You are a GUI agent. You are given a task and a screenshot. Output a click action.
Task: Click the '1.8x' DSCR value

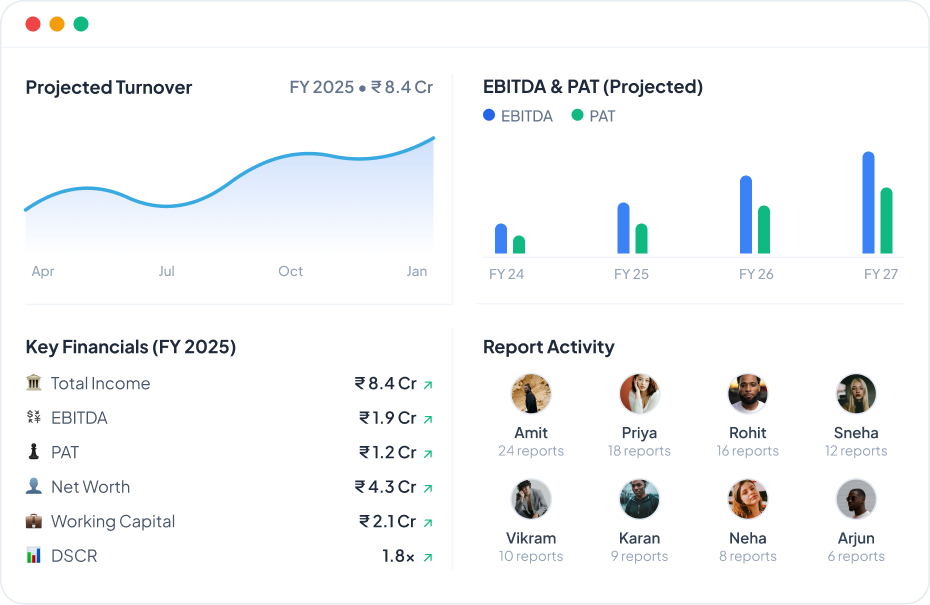tap(398, 556)
